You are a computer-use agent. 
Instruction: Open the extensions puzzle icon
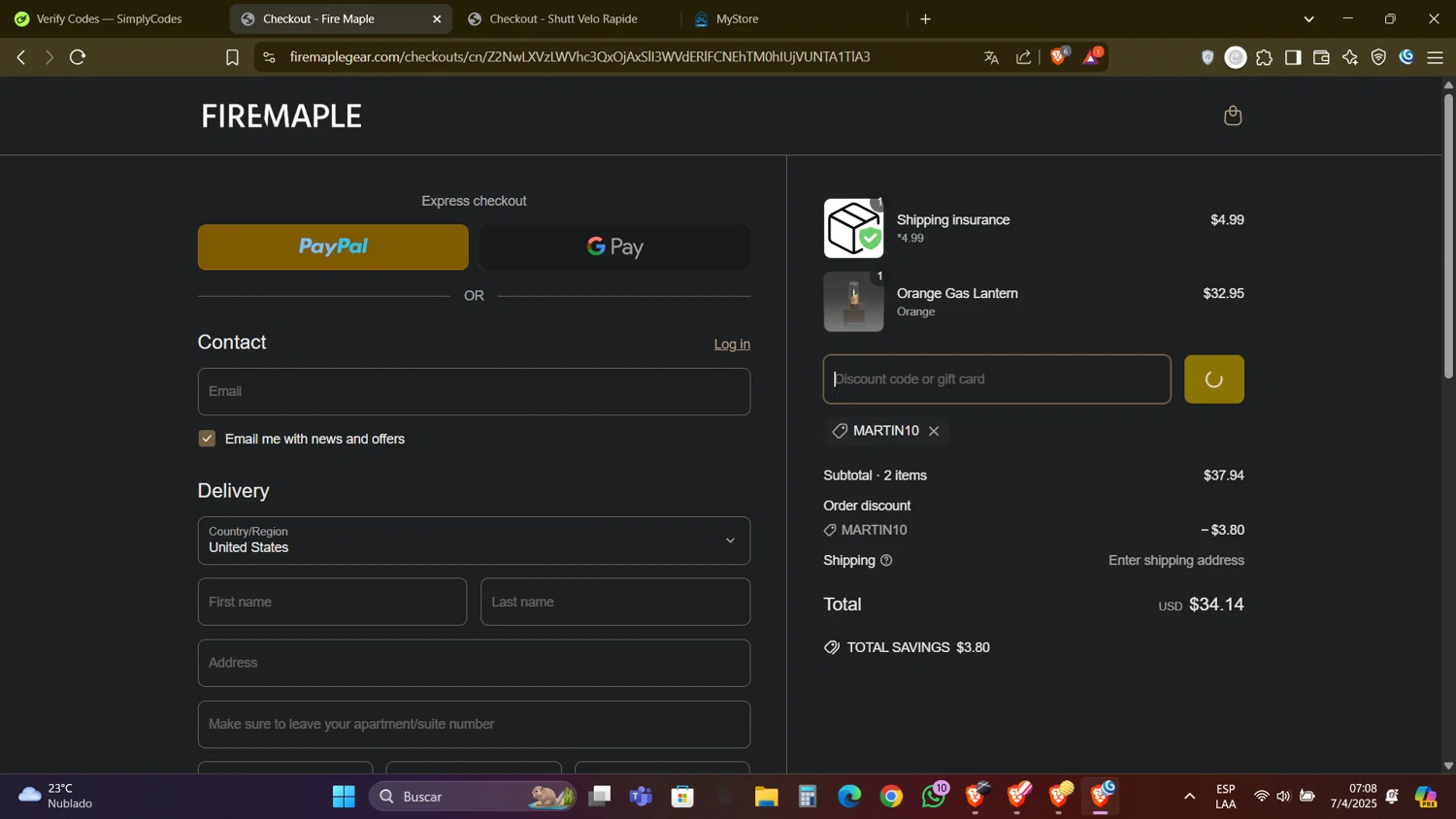(1264, 57)
